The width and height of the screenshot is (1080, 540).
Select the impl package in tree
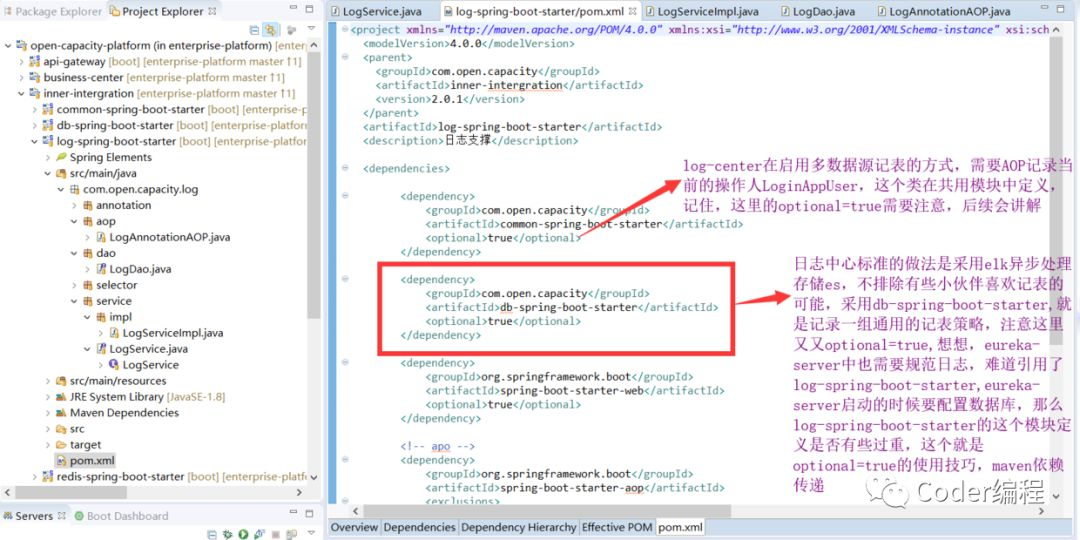[x=114, y=317]
